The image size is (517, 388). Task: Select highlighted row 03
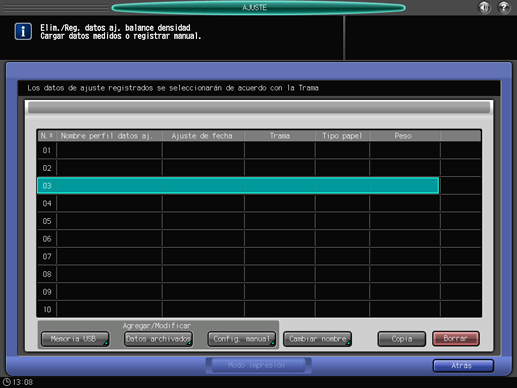[x=238, y=186]
